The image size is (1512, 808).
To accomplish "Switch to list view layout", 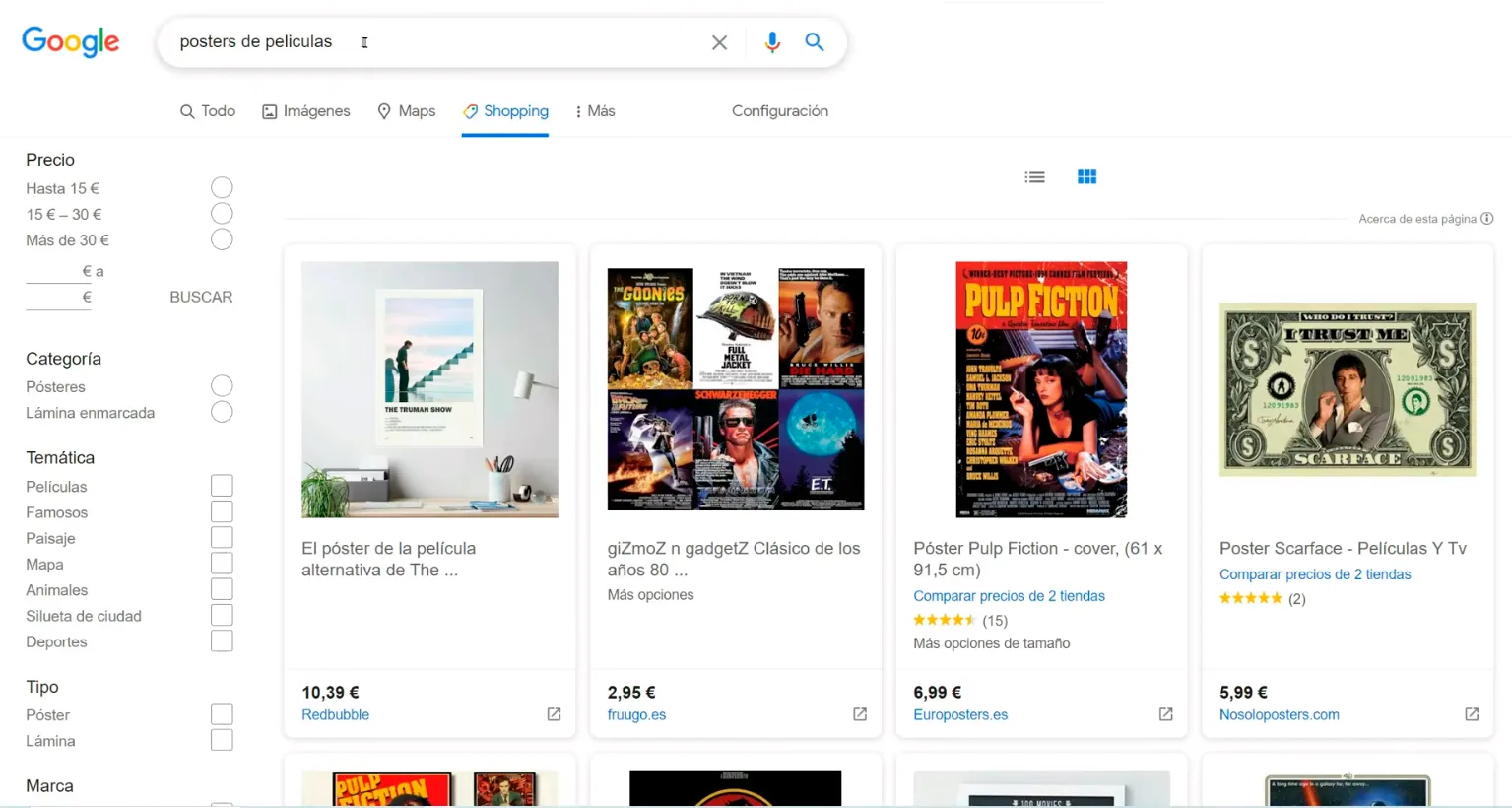I will 1034,177.
